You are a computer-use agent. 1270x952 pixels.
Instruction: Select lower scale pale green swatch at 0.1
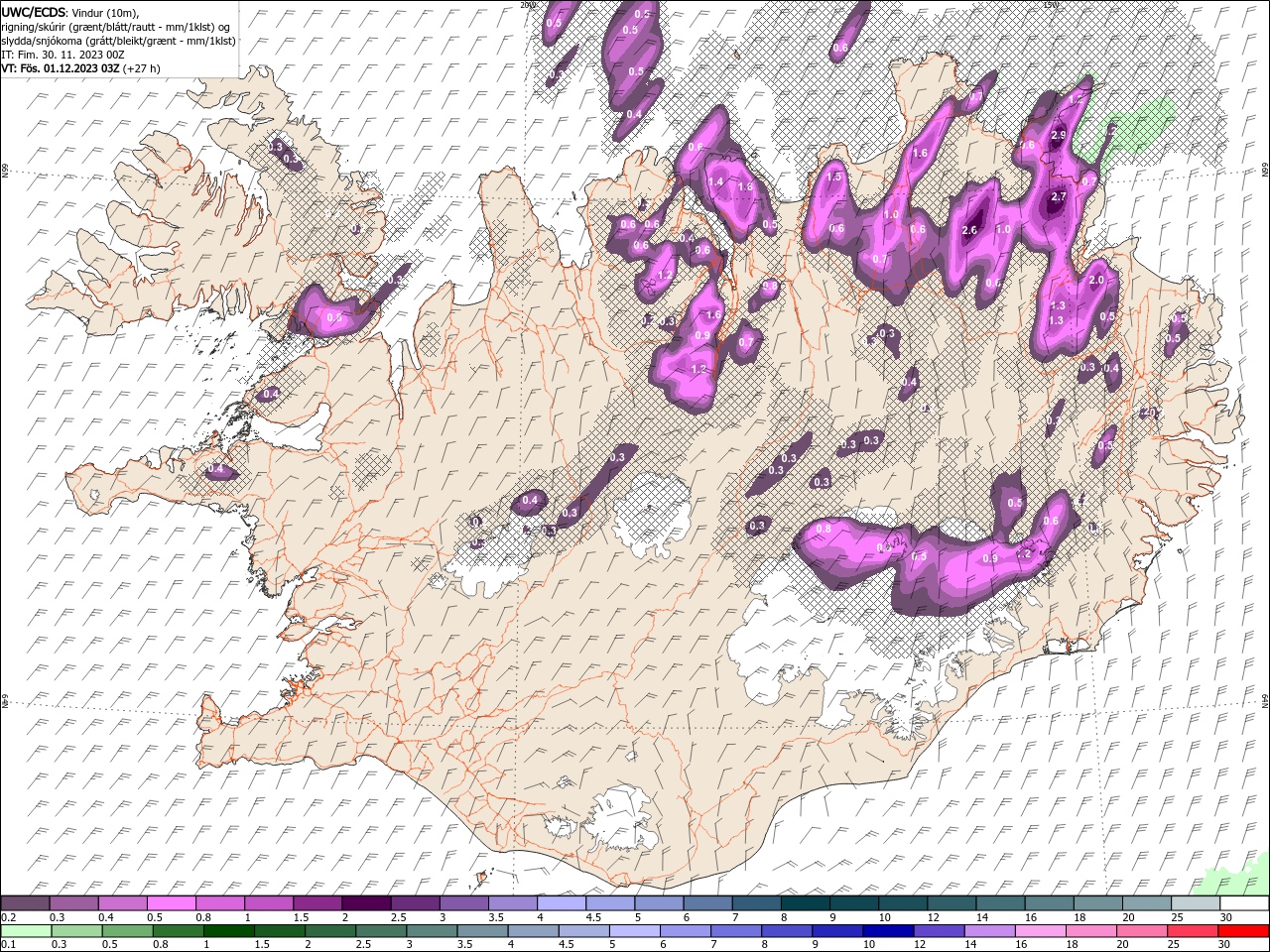27,931
